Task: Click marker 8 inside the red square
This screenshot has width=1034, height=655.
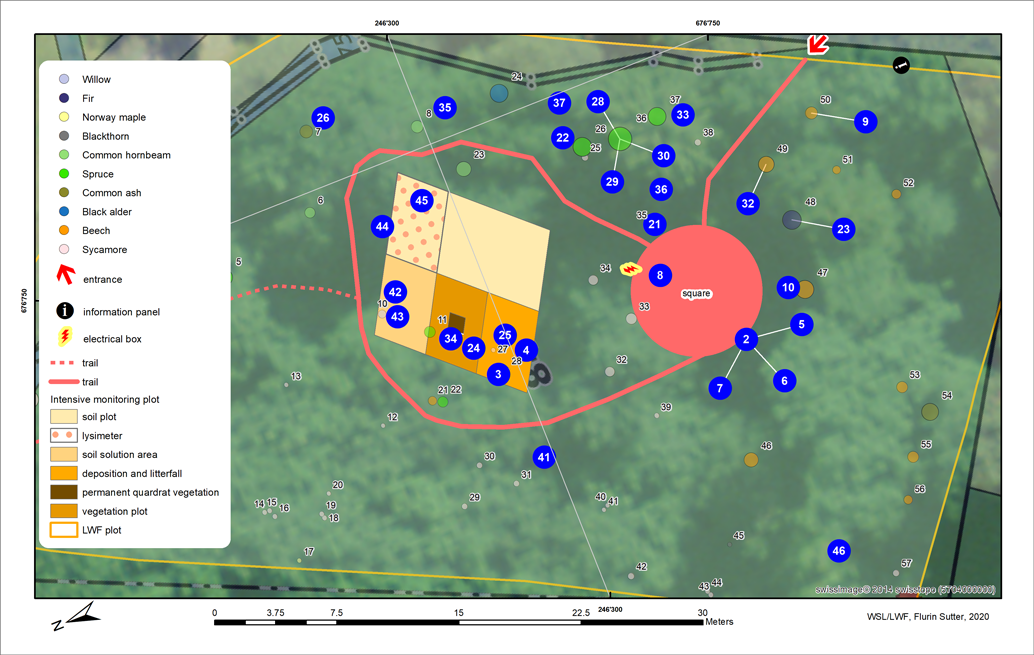Action: coord(659,275)
